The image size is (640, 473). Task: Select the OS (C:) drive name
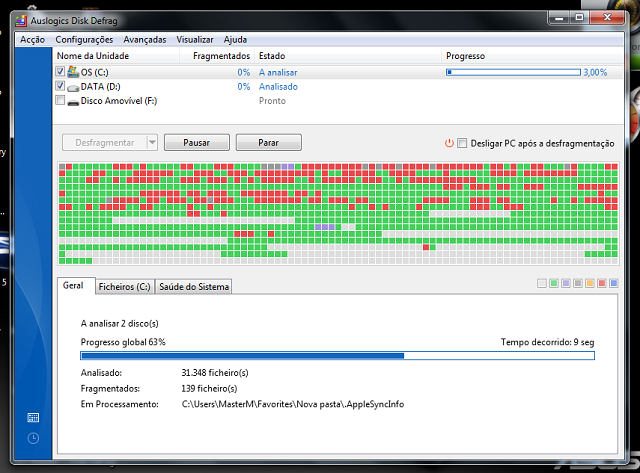95,73
